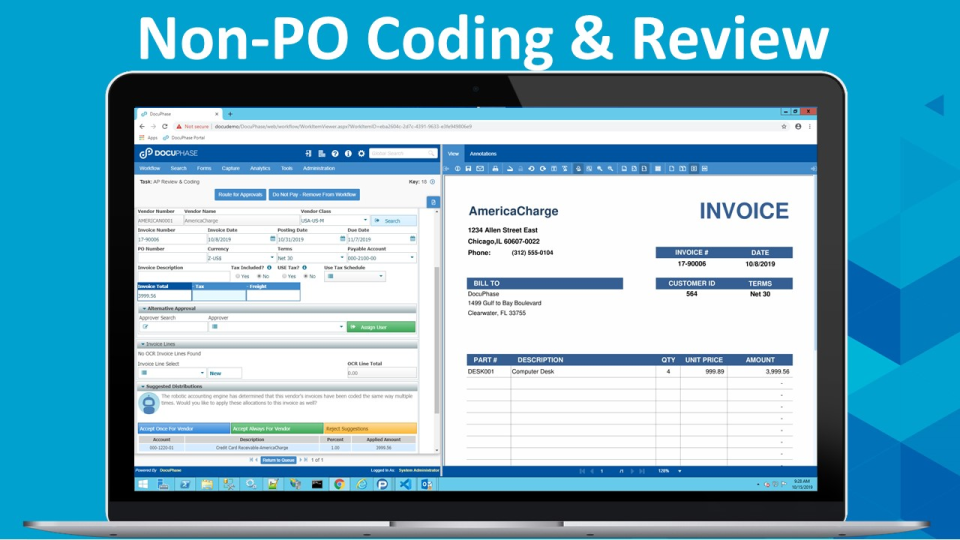Select Yes for USE Tax
The image size is (960, 540).
click(284, 277)
